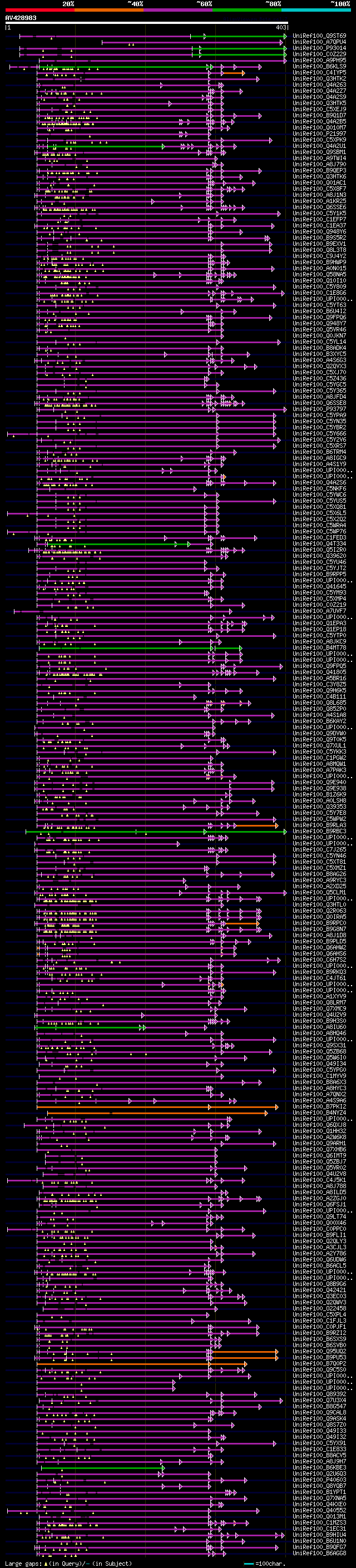Open hit UniRef100_Q9ST69
This screenshot has height=1568, width=356.
(319, 36)
